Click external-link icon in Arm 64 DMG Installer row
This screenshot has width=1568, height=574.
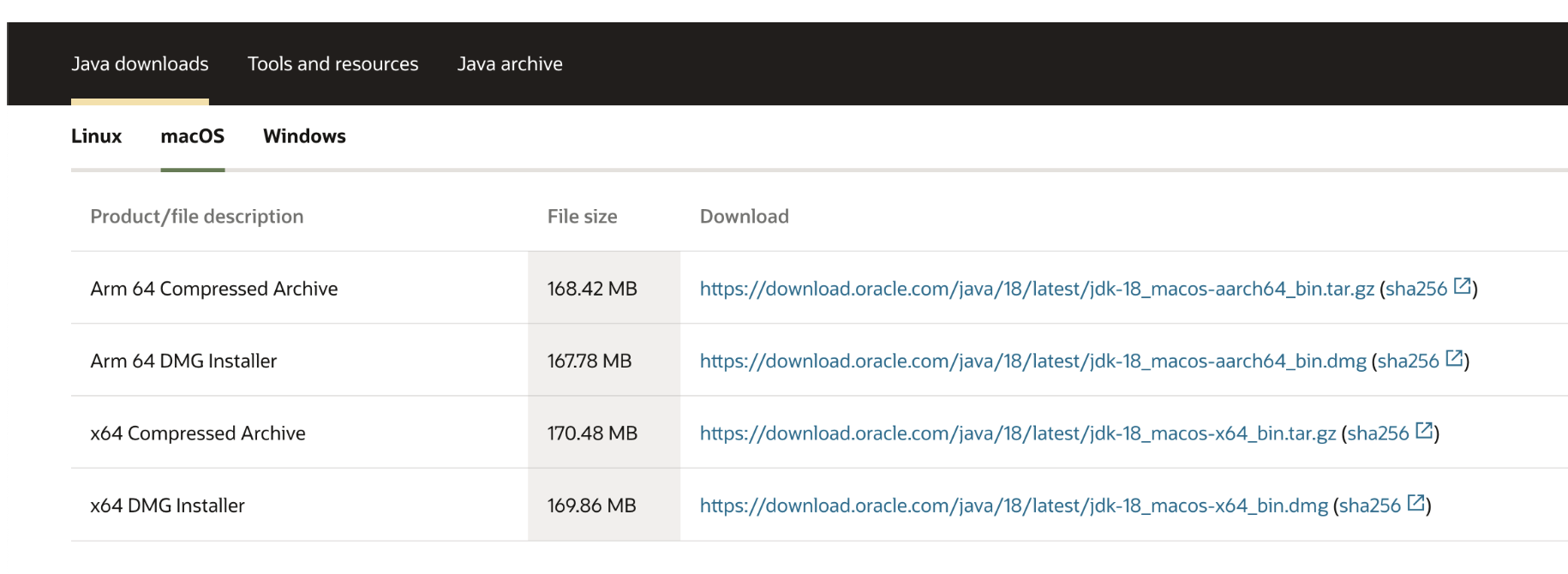coord(1455,358)
